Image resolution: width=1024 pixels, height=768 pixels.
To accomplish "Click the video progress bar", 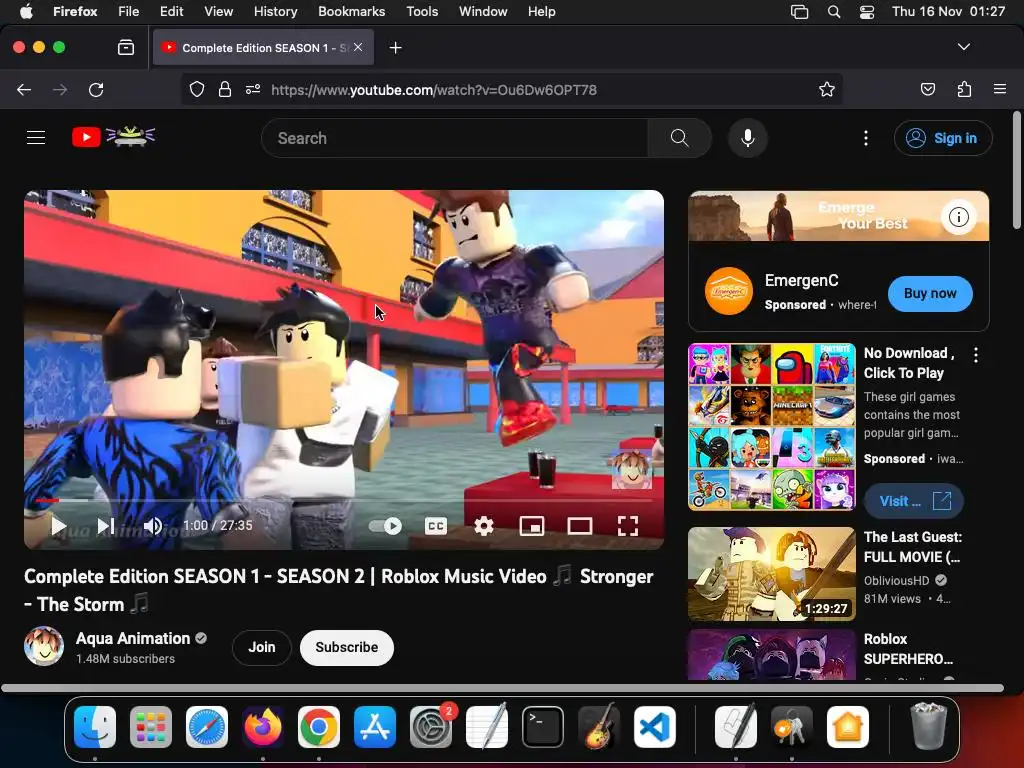I will pyautogui.click(x=344, y=500).
